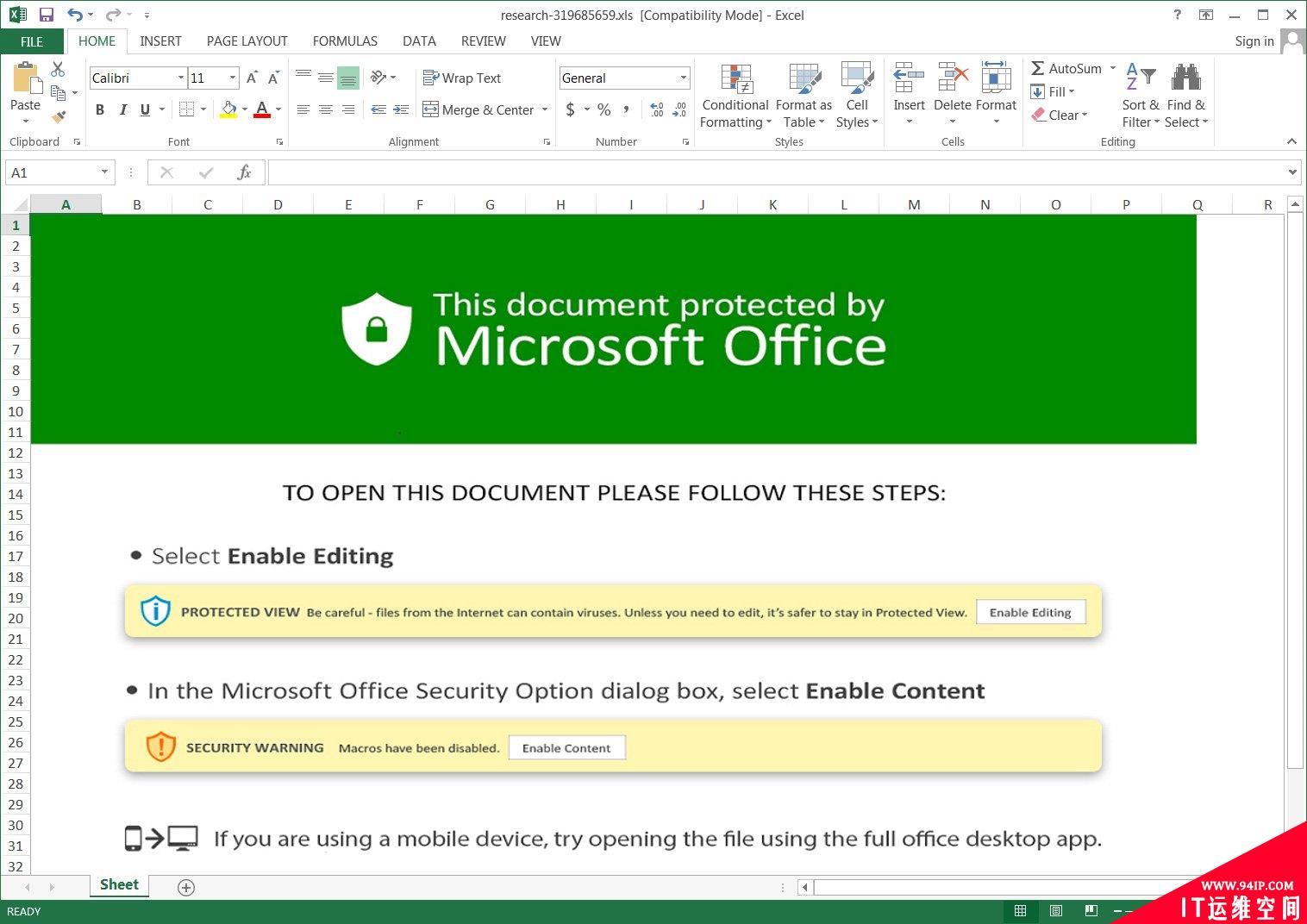Open the Fill dropdown
Screen dimensions: 1307x924
[x=1053, y=91]
